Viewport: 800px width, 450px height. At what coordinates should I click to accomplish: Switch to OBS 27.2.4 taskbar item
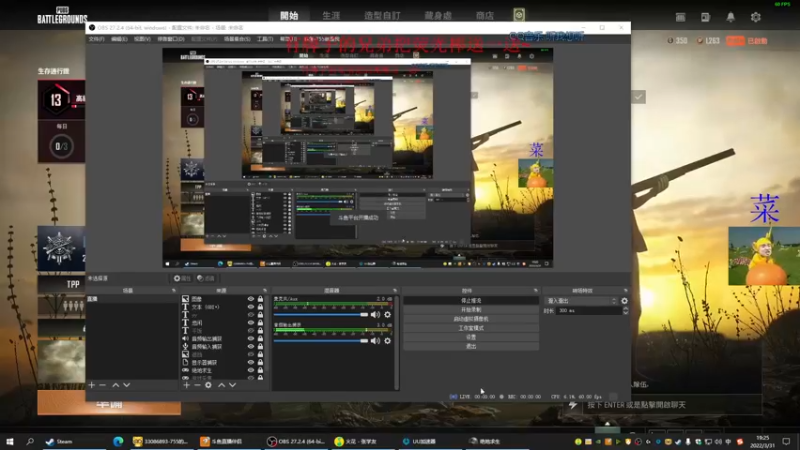(x=296, y=441)
